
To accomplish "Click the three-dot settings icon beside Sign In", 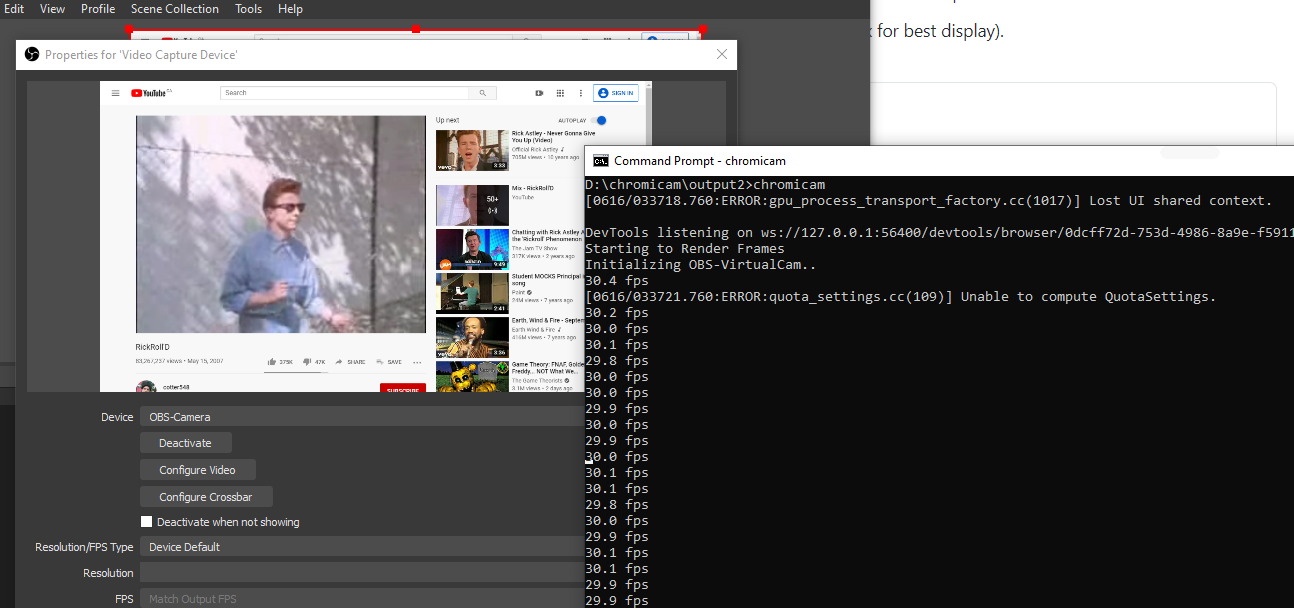I will pyautogui.click(x=579, y=93).
